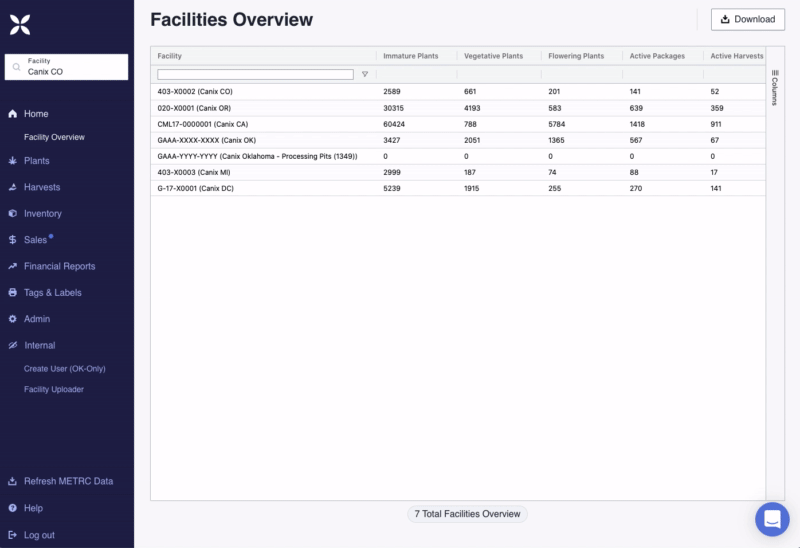
Task: Go to Facility Overview submenu
Action: point(54,137)
